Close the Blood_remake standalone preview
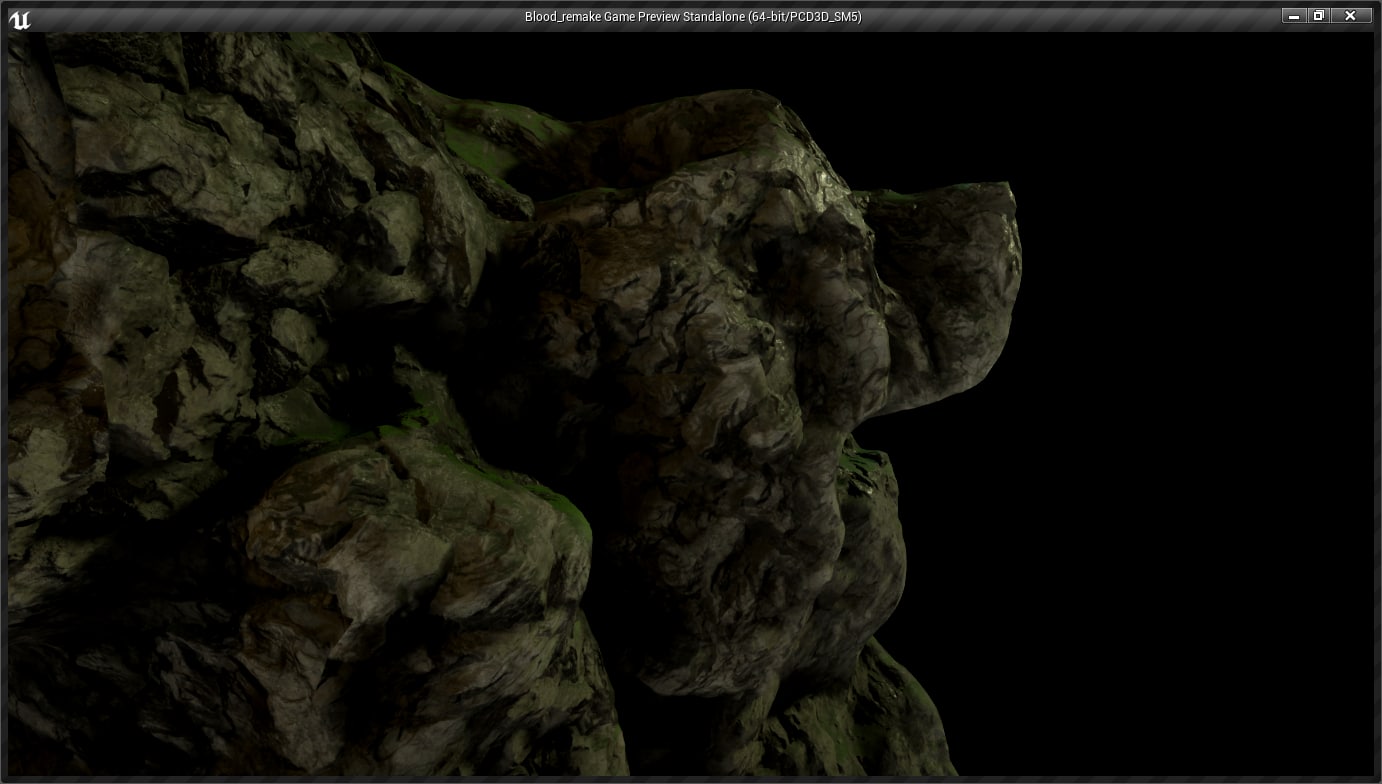The image size is (1382, 784). point(1350,16)
